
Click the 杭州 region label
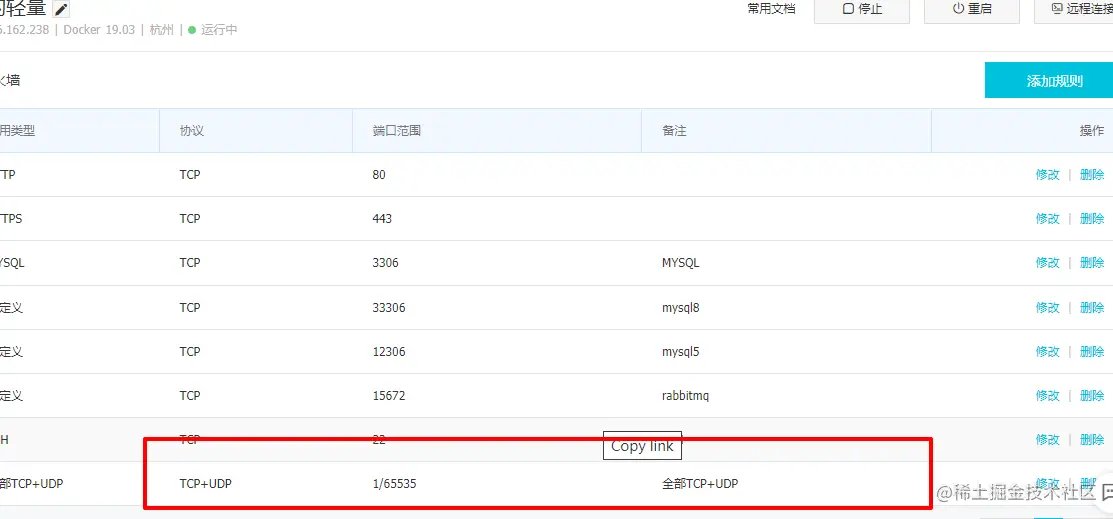point(161,30)
